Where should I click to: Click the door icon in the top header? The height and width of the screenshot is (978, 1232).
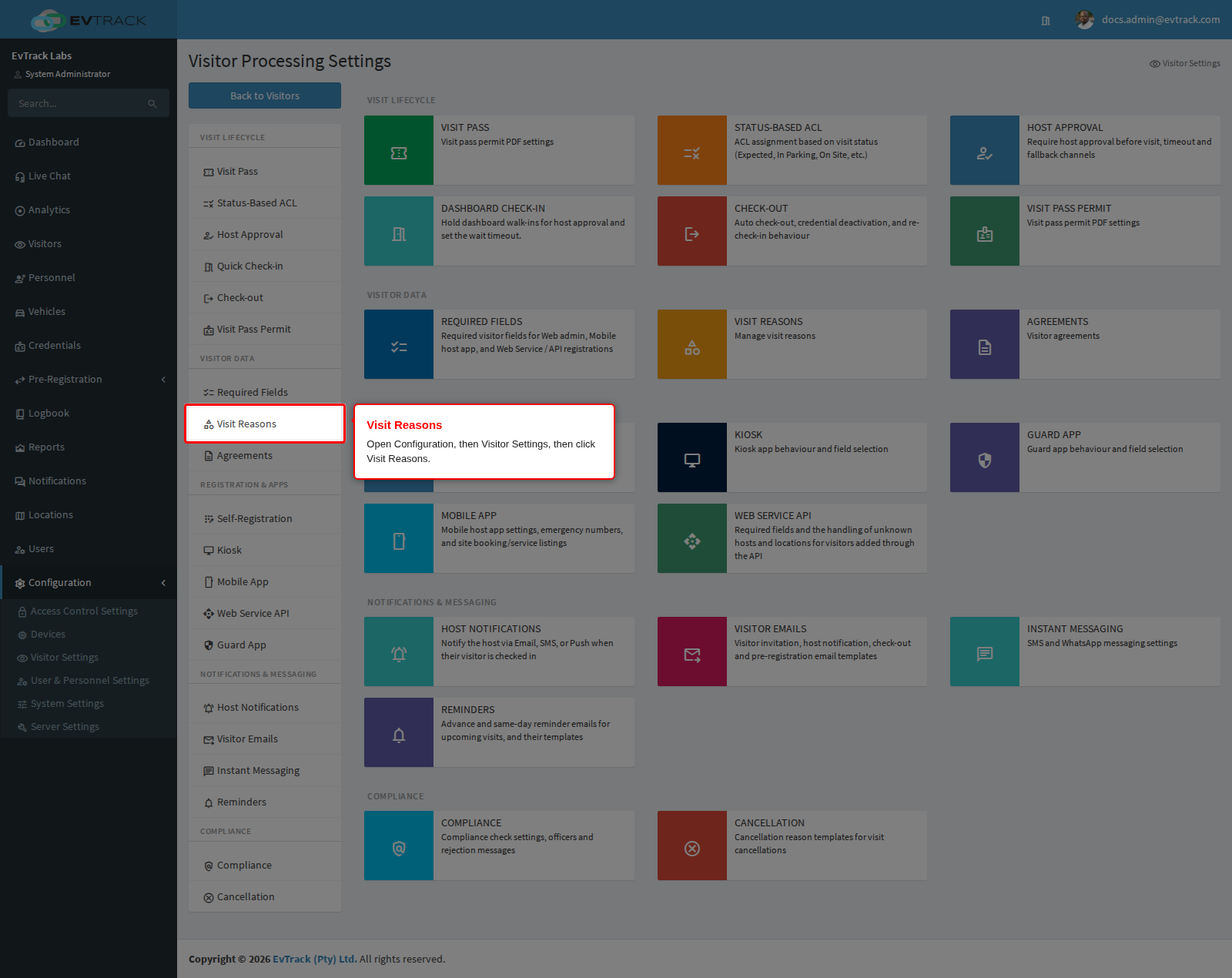click(1046, 21)
